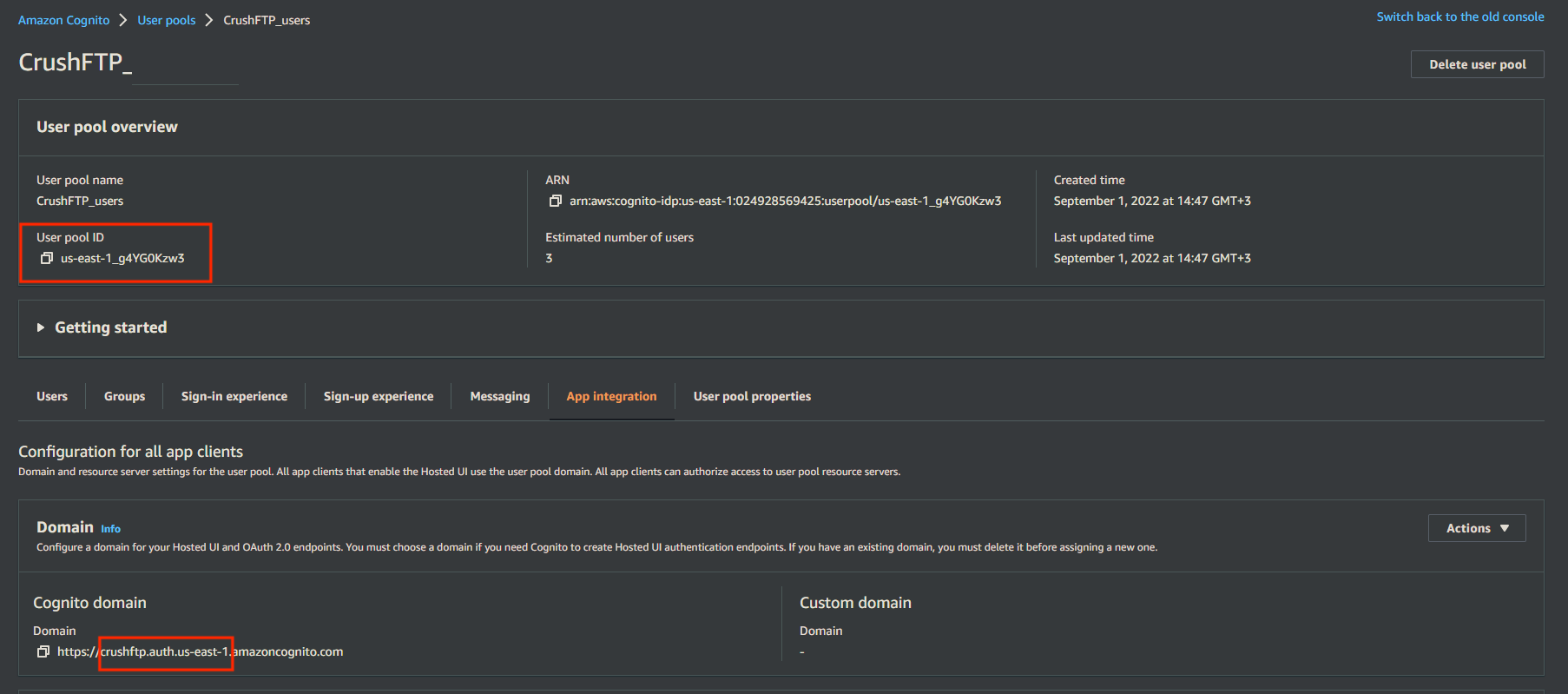Screen dimensions: 1568x694
Task: Expand the Getting started section
Action: 41,327
